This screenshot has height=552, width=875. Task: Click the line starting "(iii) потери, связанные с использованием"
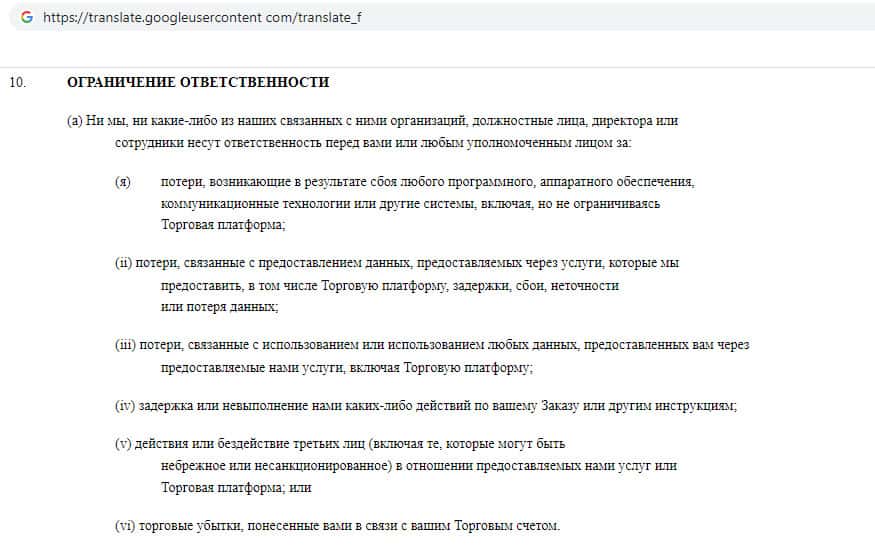pyautogui.click(x=432, y=345)
